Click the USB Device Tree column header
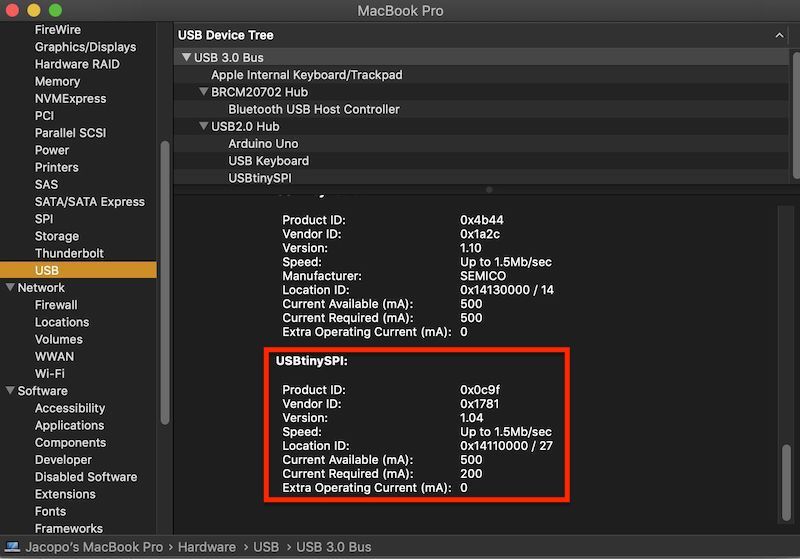 click(x=482, y=35)
